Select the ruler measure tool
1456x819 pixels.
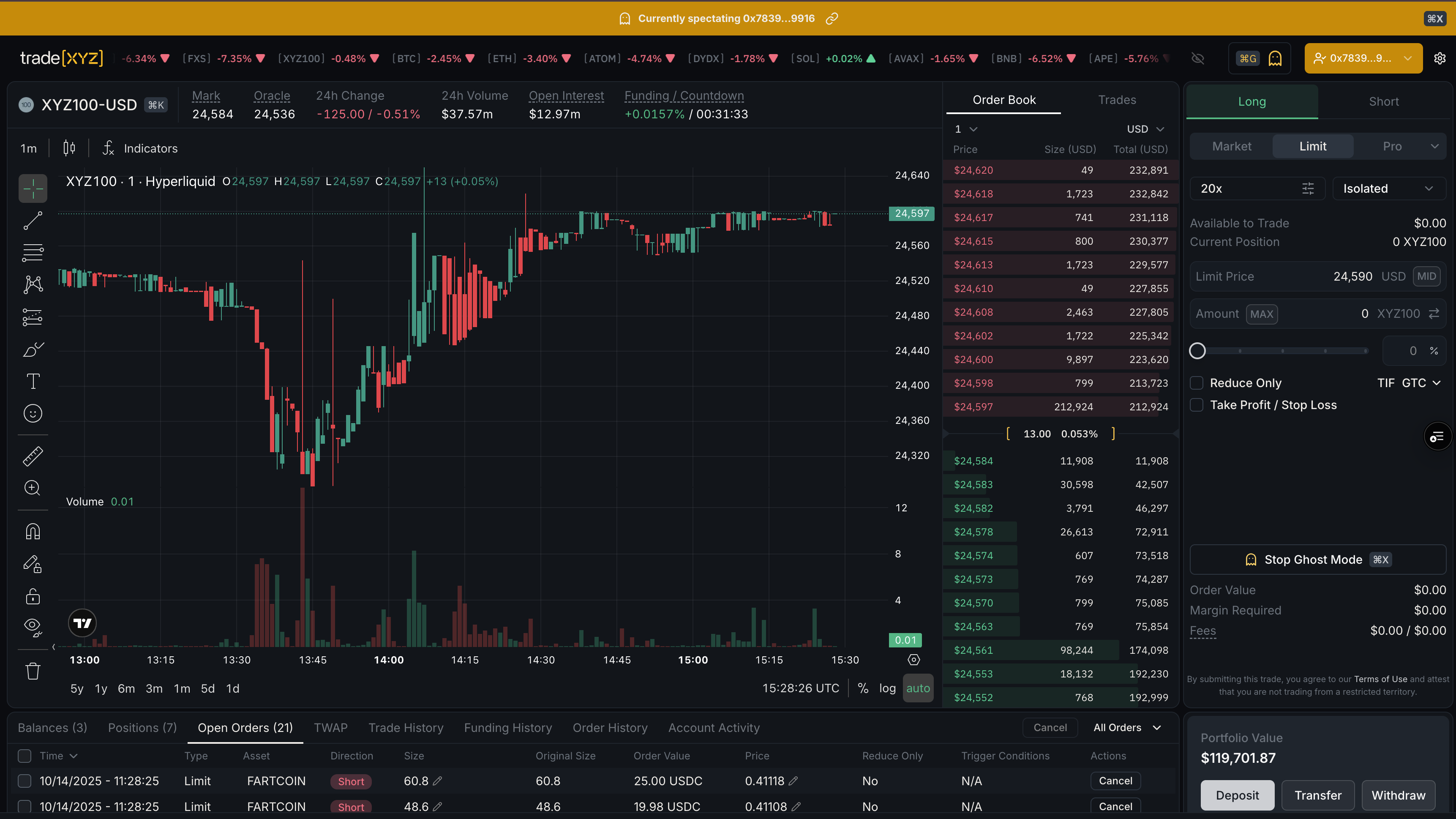coord(33,456)
